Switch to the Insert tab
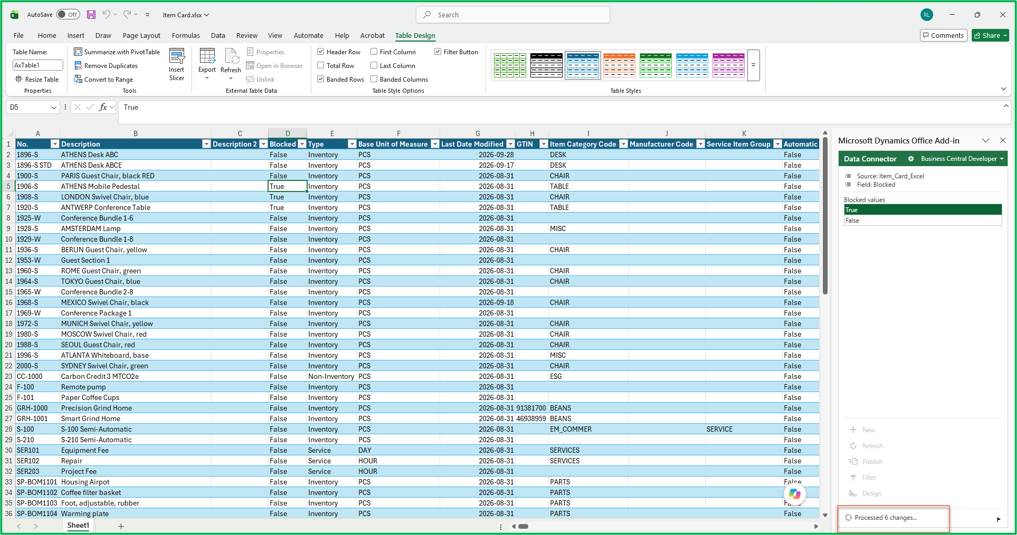Screen dimensions: 1017x535 (x=76, y=36)
